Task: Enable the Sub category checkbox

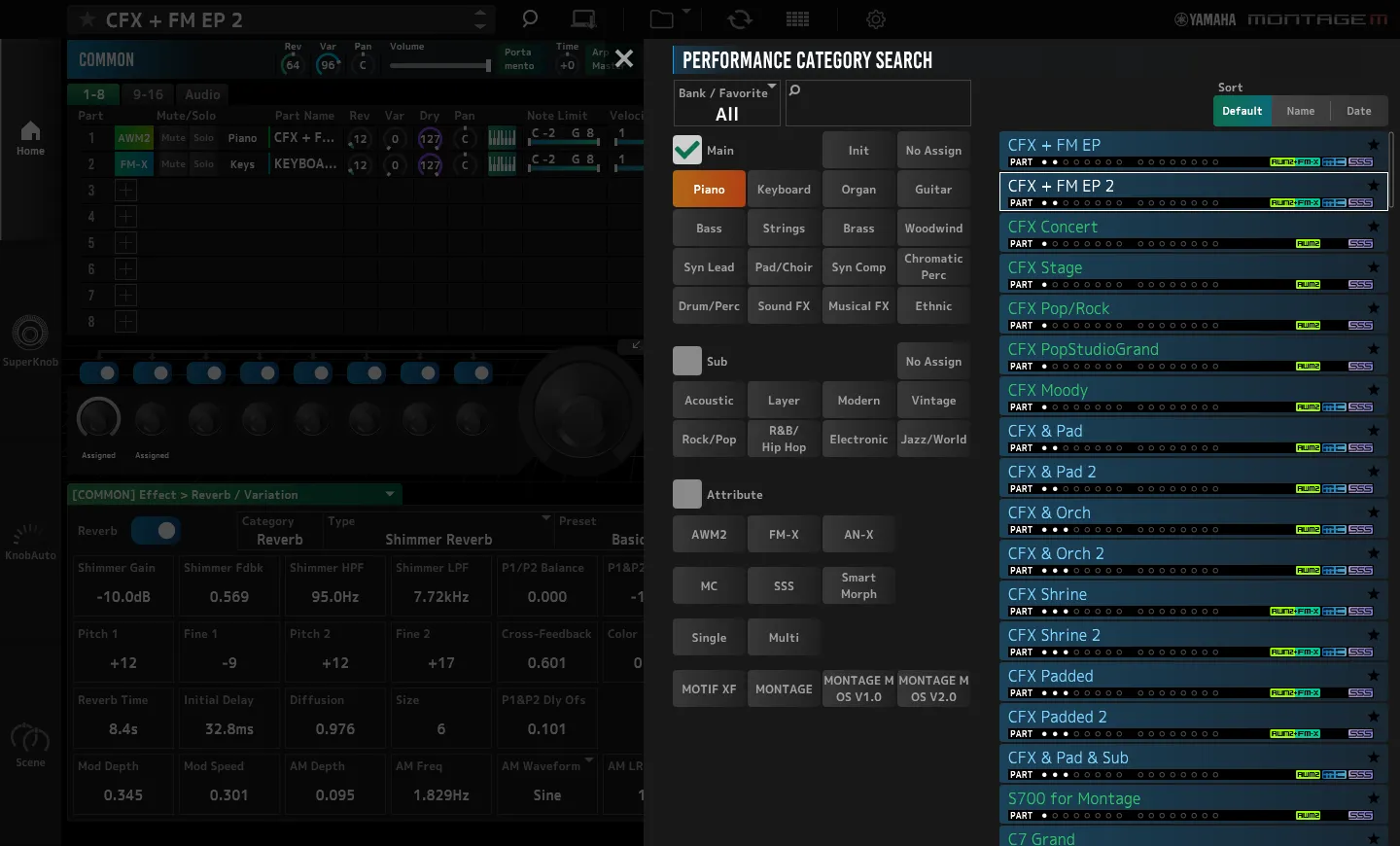Action: click(687, 361)
